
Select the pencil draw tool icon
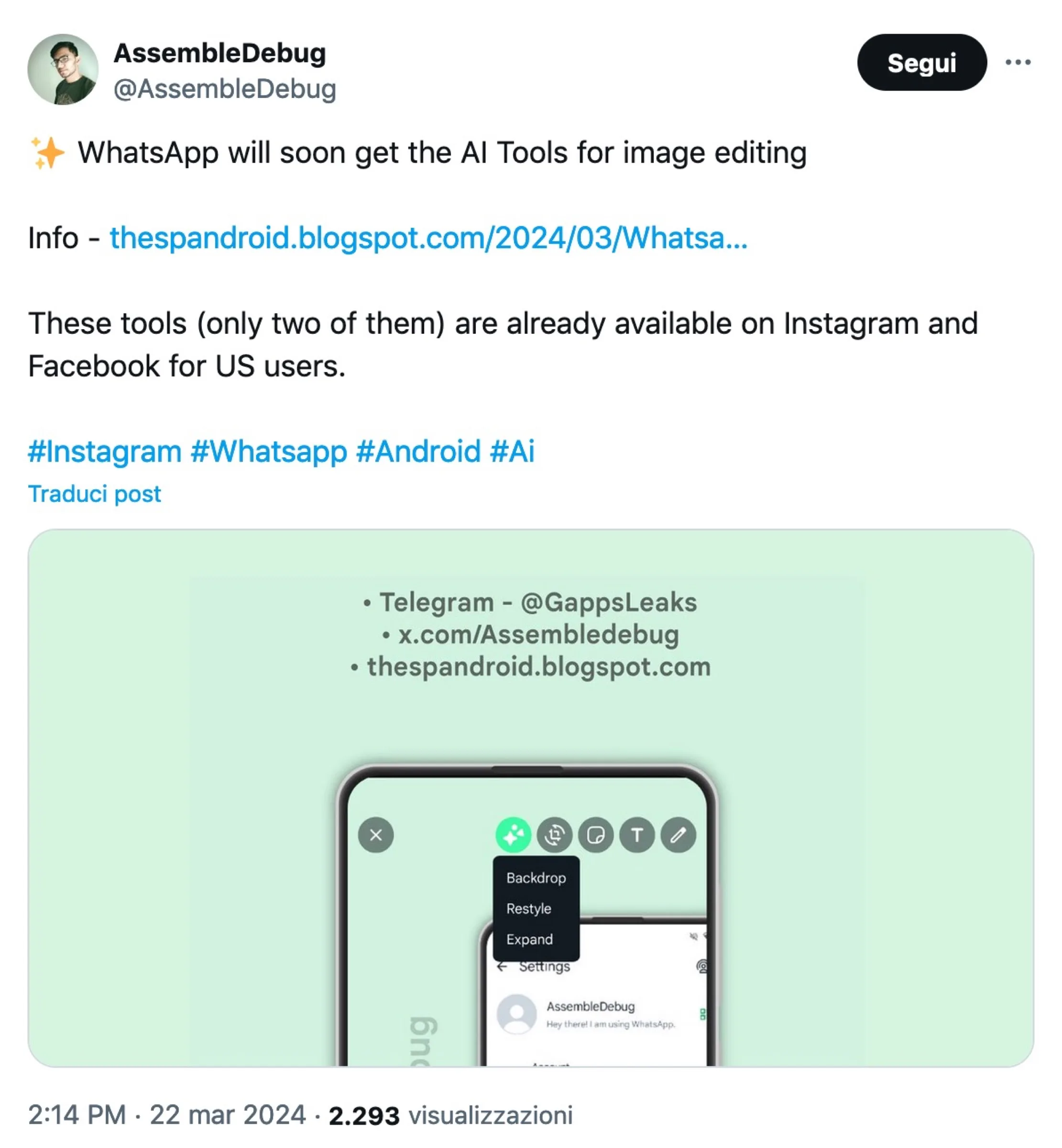pyautogui.click(x=678, y=835)
